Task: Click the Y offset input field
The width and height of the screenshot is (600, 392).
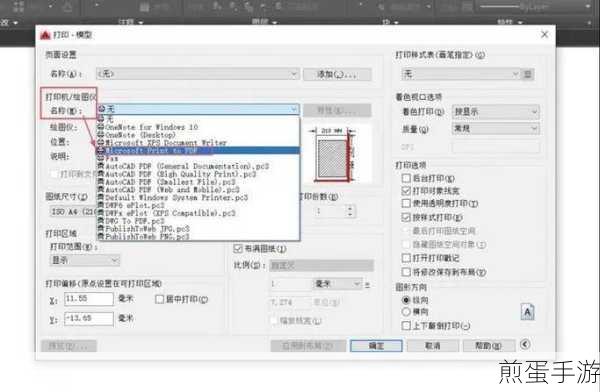Action: (89, 318)
